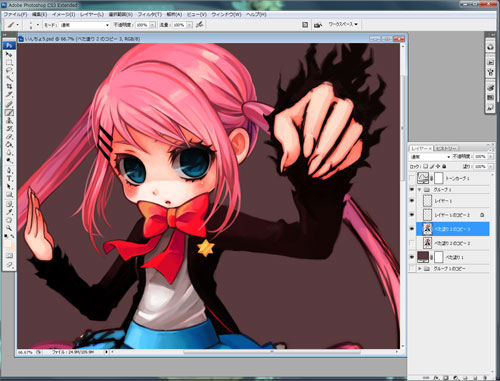This screenshot has width=500, height=381.
Task: Select the History Brush tool
Action: click(x=9, y=129)
